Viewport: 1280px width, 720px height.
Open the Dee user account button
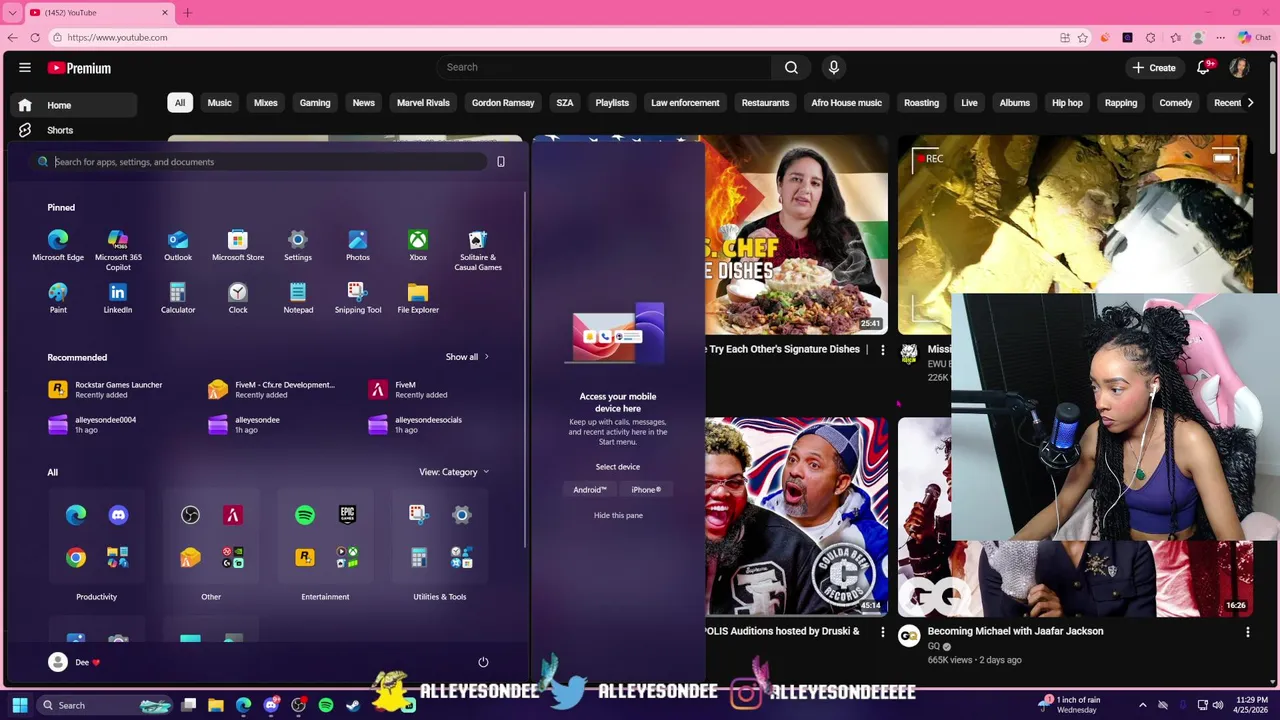tap(74, 662)
